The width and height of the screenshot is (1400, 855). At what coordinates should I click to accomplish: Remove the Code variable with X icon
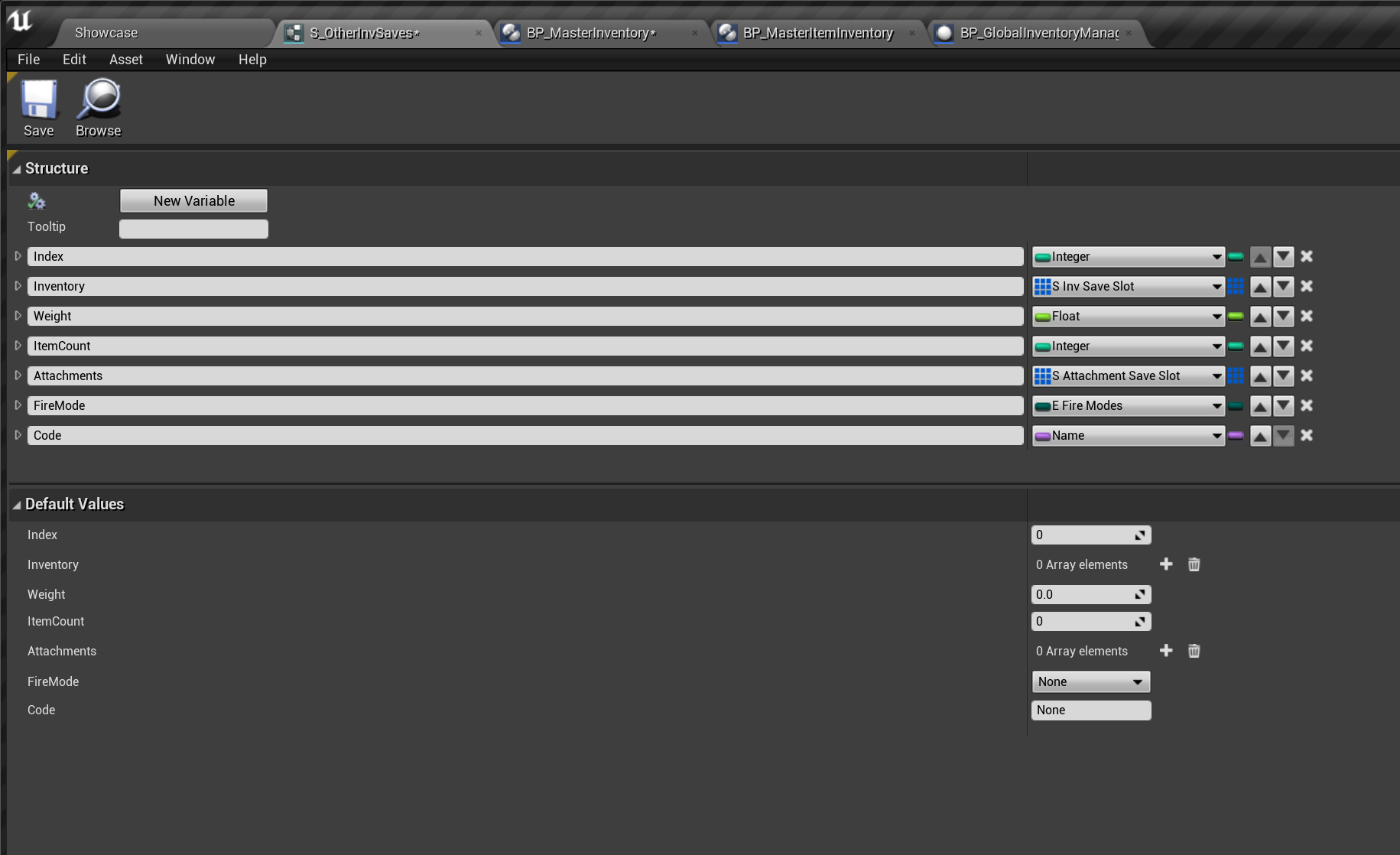1307,435
